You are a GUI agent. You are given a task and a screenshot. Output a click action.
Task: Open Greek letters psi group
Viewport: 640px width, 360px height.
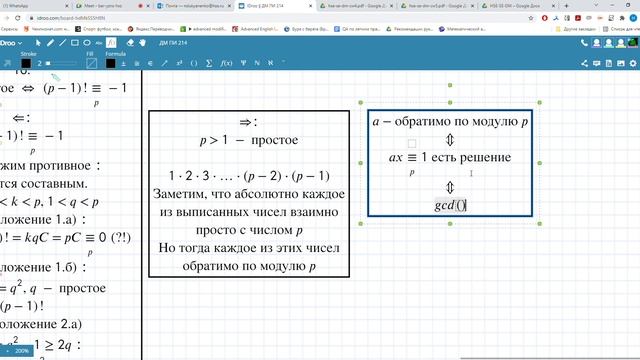click(244, 63)
